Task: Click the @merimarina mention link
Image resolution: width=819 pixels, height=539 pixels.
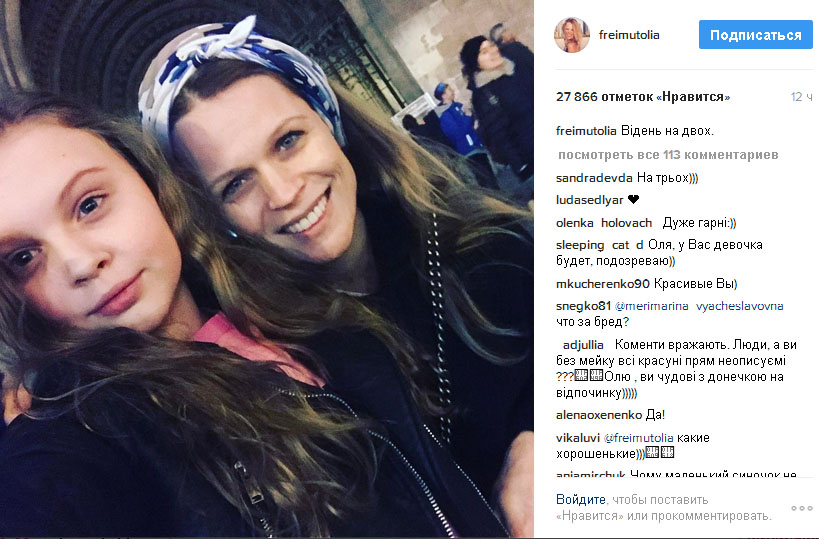Action: click(x=652, y=306)
